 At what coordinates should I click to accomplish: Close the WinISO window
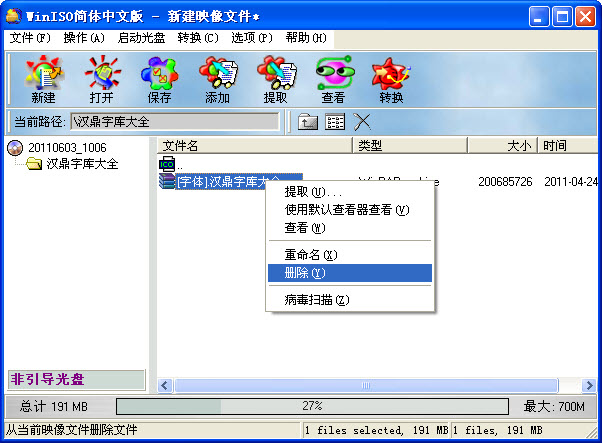point(585,17)
